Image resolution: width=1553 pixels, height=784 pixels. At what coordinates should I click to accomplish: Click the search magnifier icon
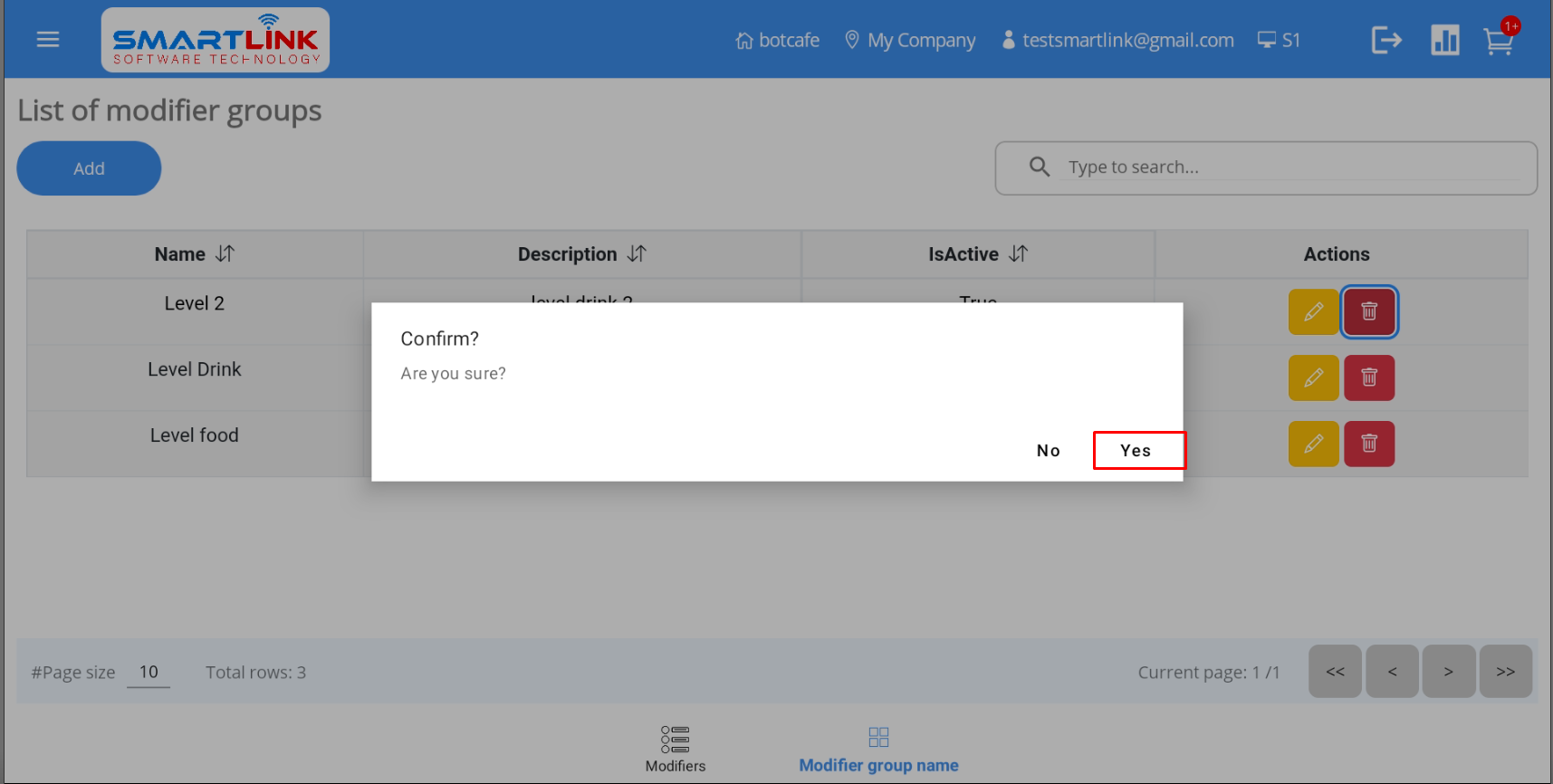click(x=1040, y=167)
